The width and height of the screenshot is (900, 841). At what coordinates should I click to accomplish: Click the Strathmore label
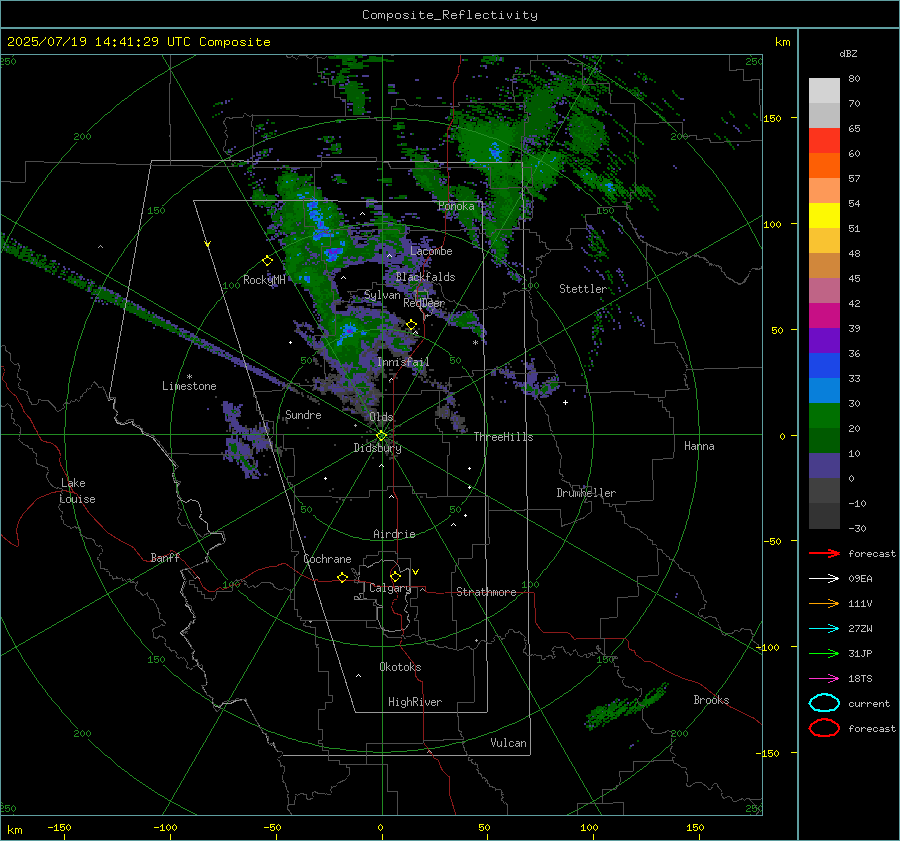486,592
